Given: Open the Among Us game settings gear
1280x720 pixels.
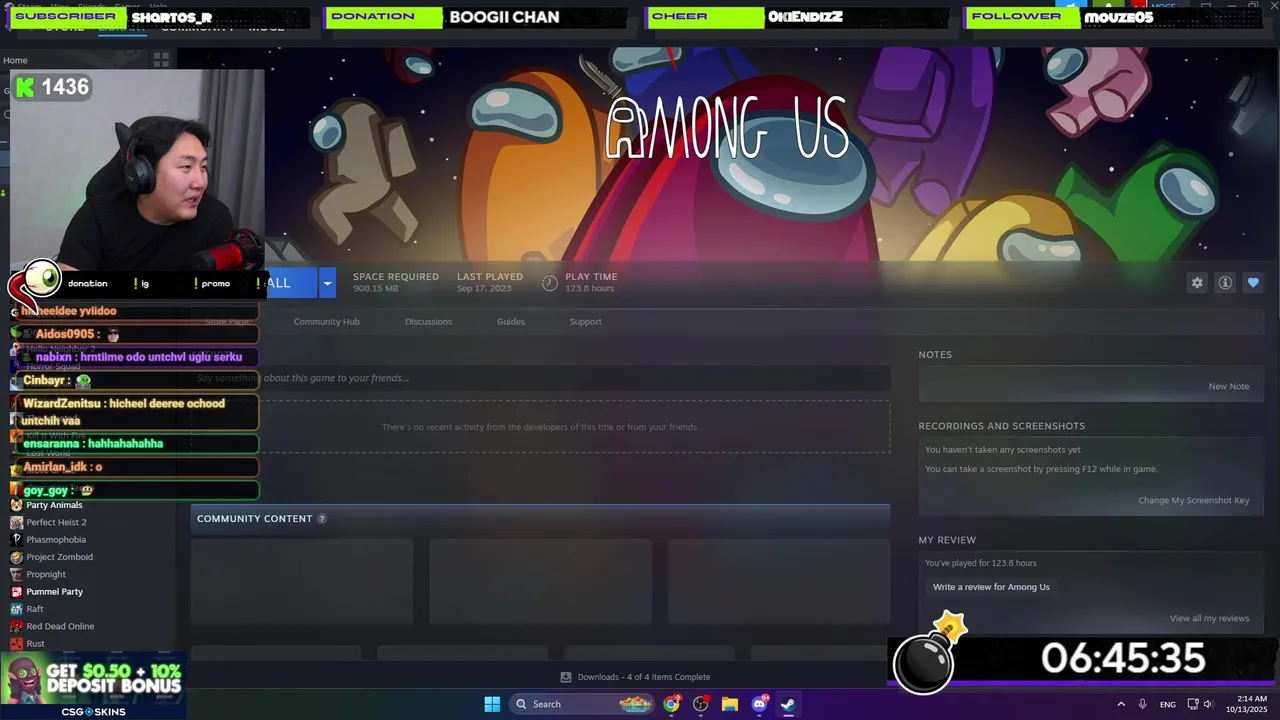Looking at the screenshot, I should (x=1197, y=283).
